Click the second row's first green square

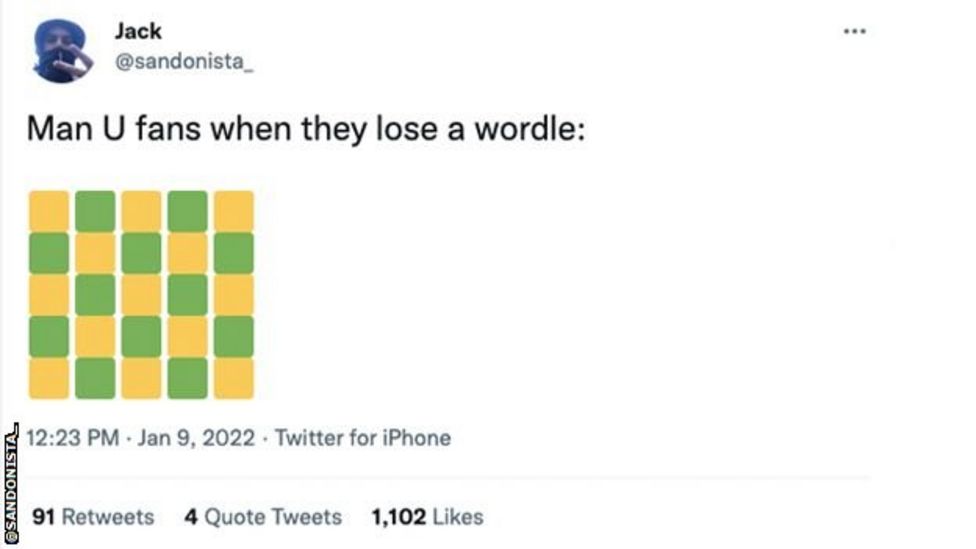(x=49, y=253)
